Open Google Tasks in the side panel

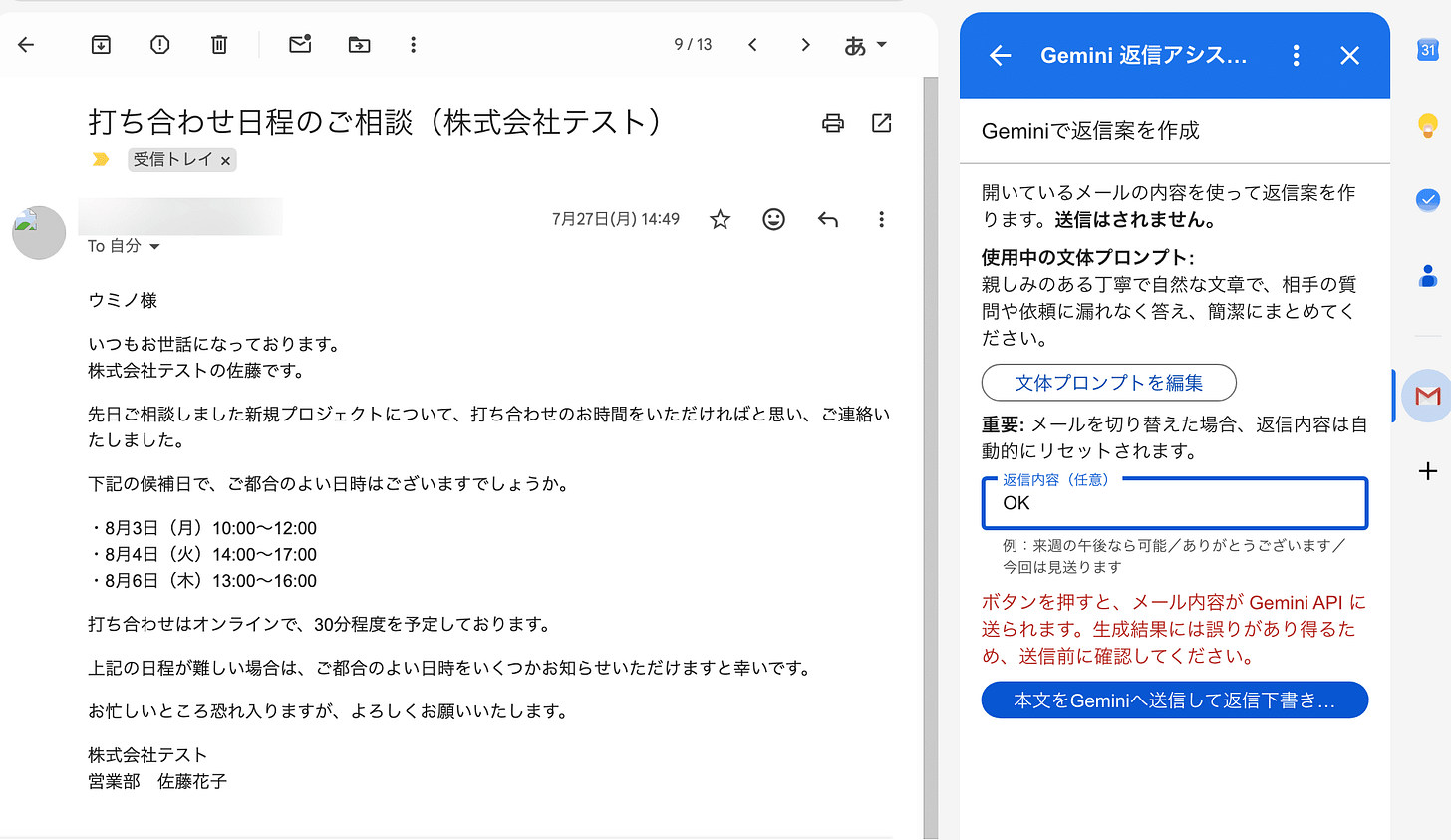(x=1428, y=200)
